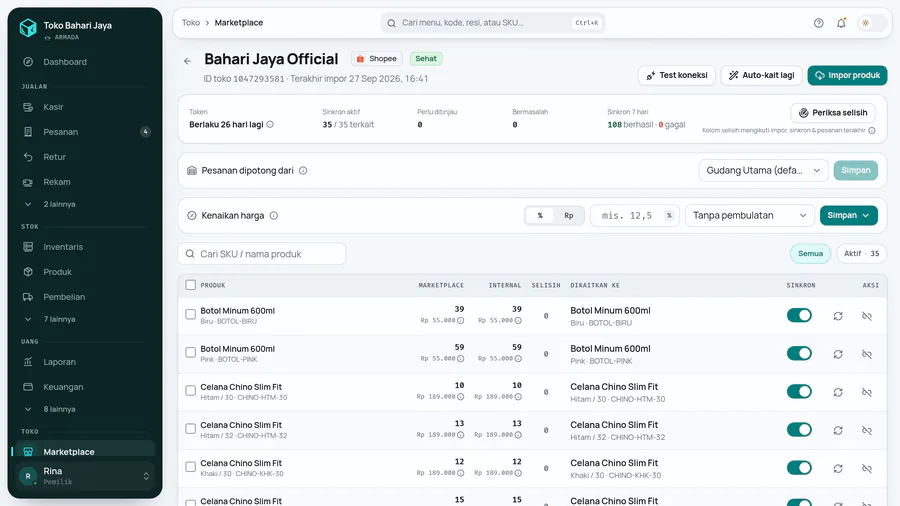
Task: Click the Test koneksi button
Action: (x=677, y=75)
